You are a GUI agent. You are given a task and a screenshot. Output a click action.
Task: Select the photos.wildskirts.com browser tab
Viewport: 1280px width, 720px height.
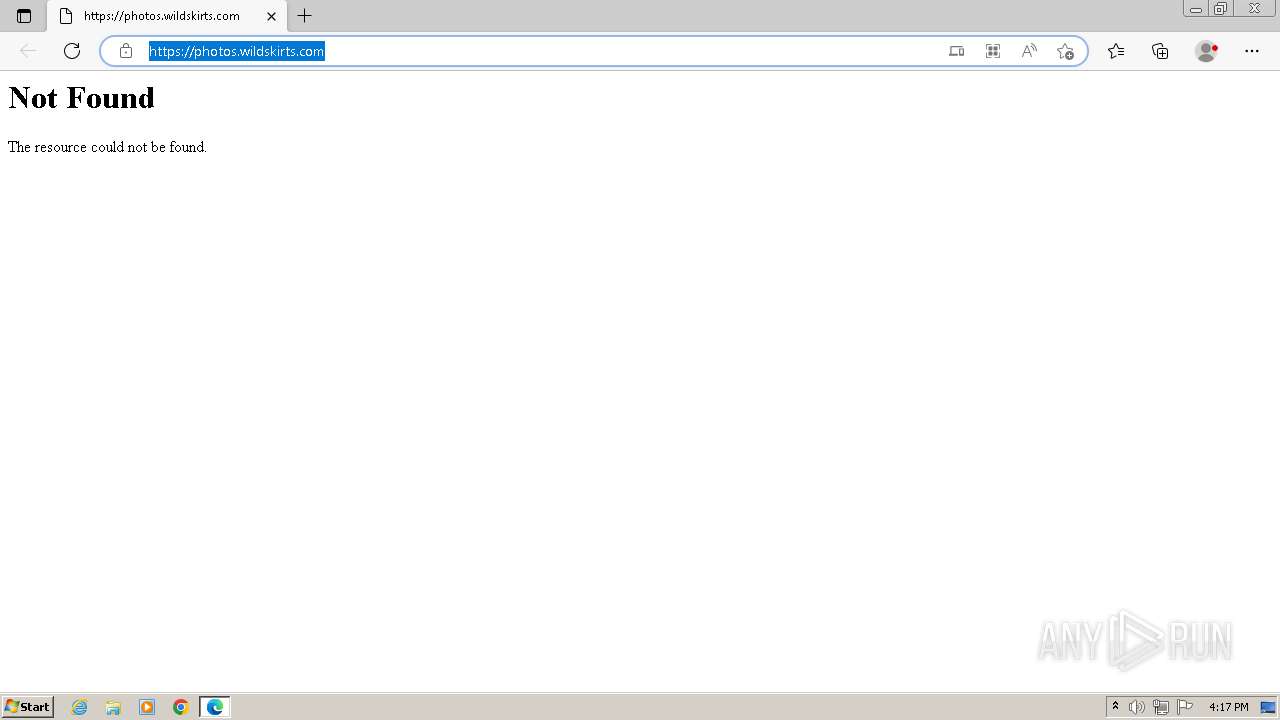click(166, 16)
